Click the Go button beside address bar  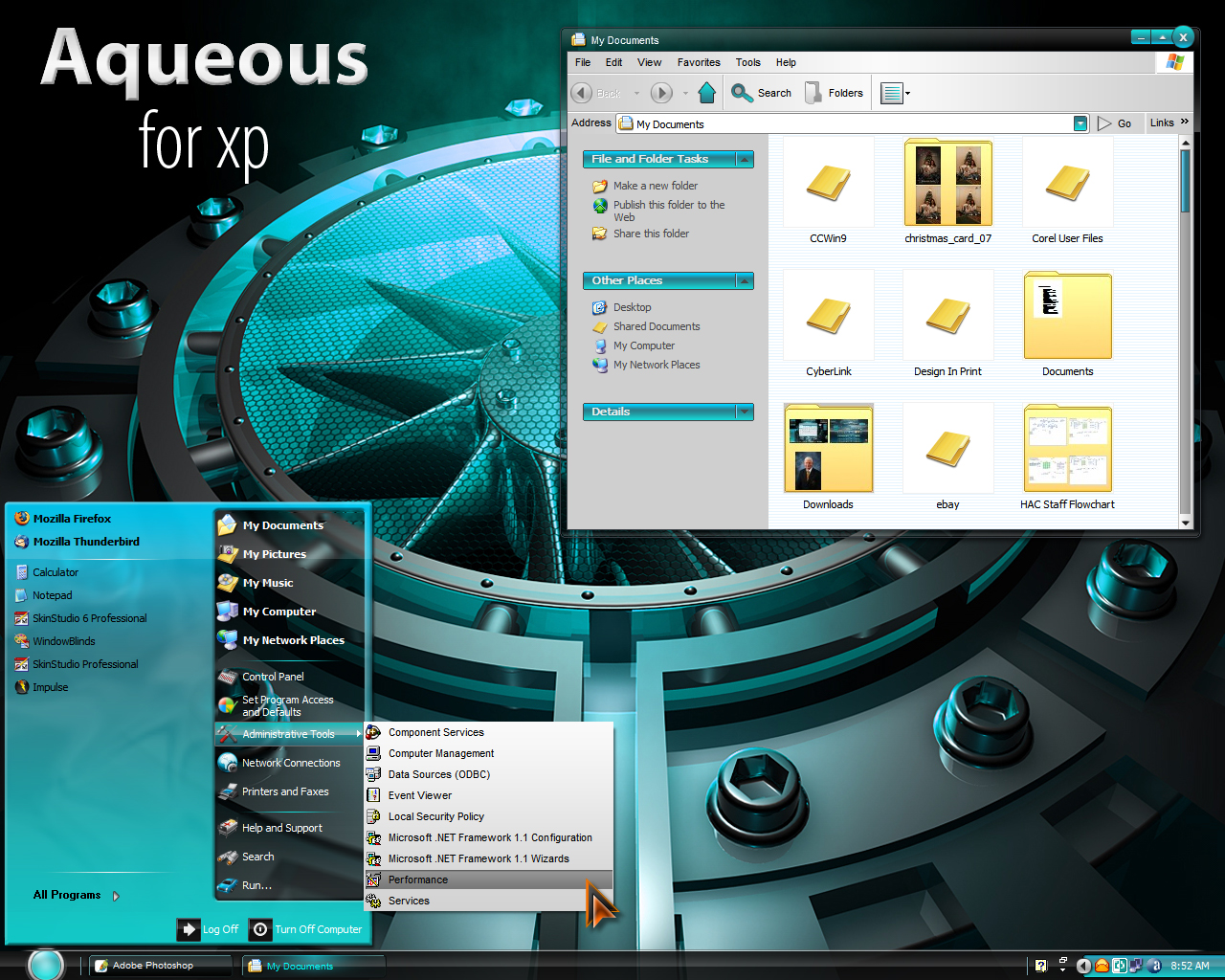(x=1115, y=123)
